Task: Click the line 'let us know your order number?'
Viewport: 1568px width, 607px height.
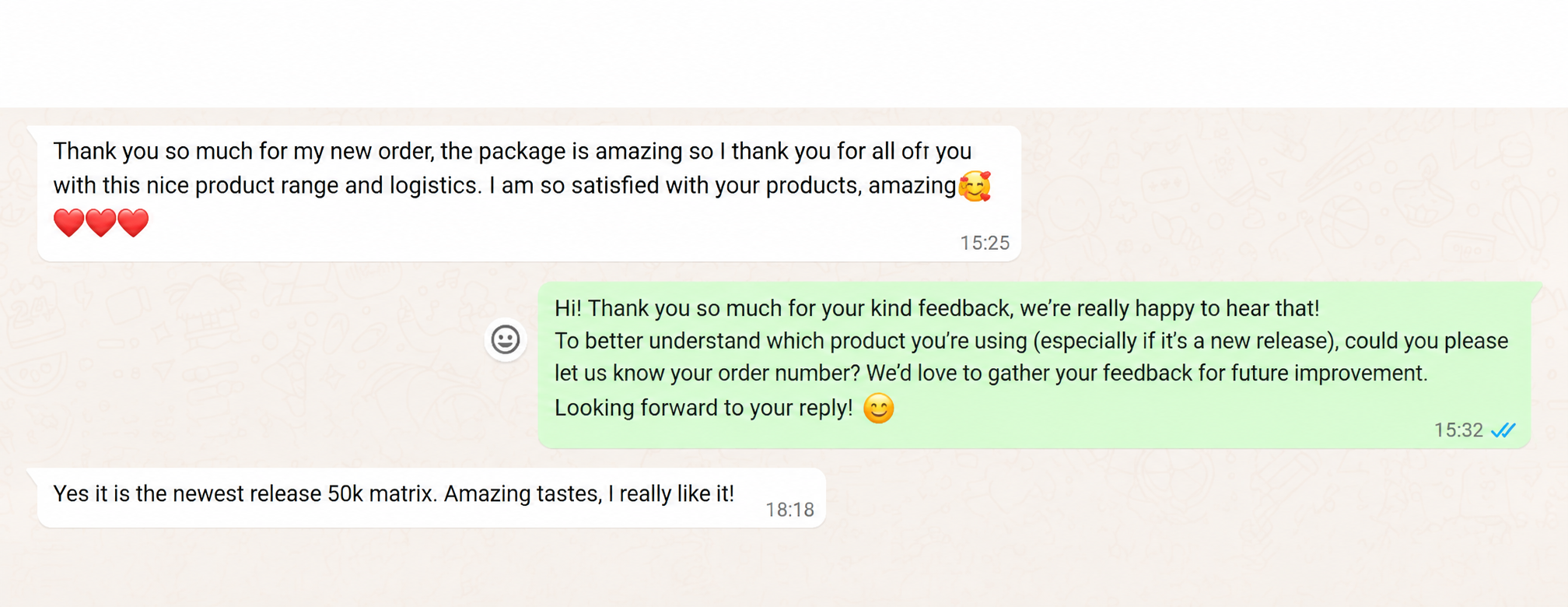Action: point(708,374)
